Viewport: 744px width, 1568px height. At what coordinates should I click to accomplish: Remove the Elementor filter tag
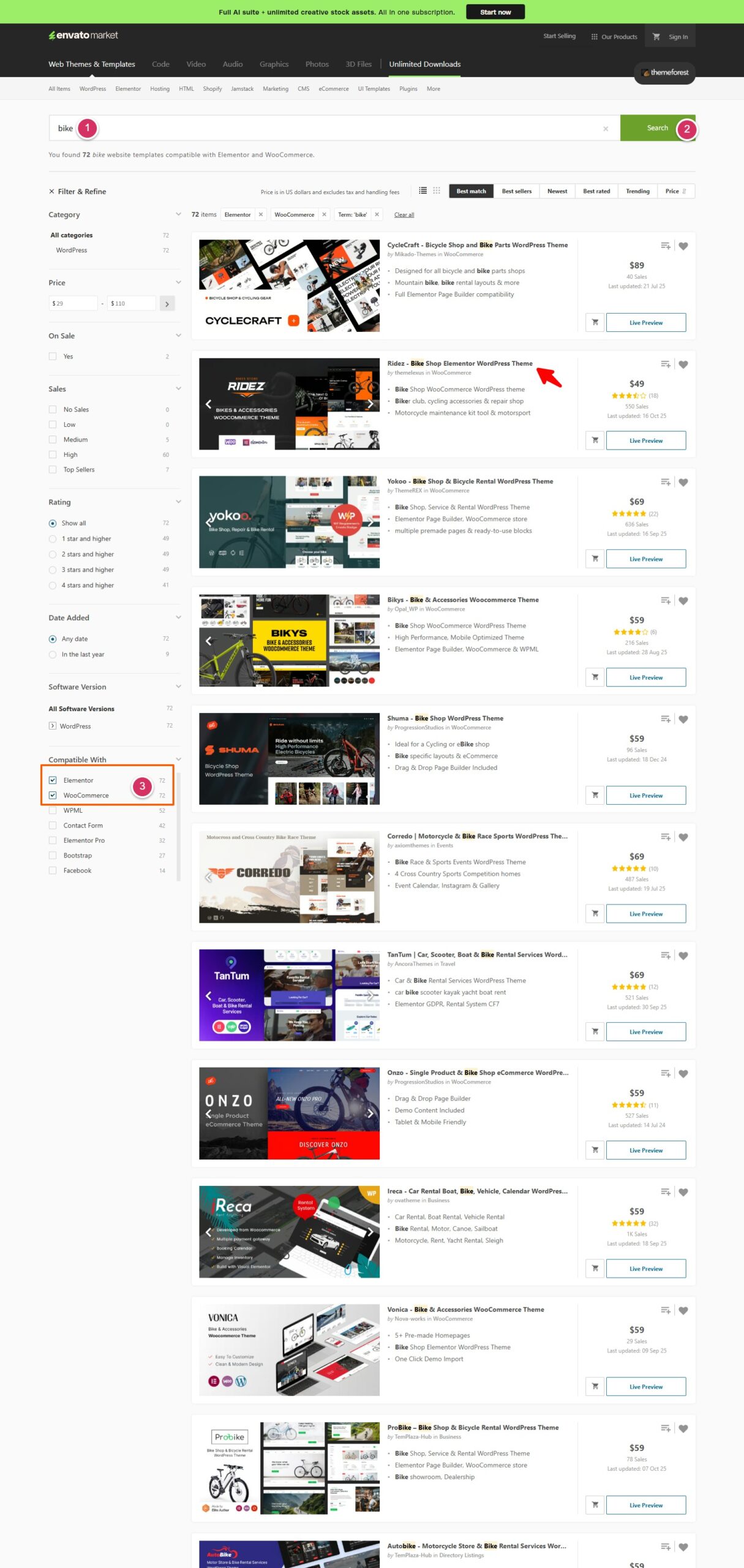pyautogui.click(x=261, y=214)
